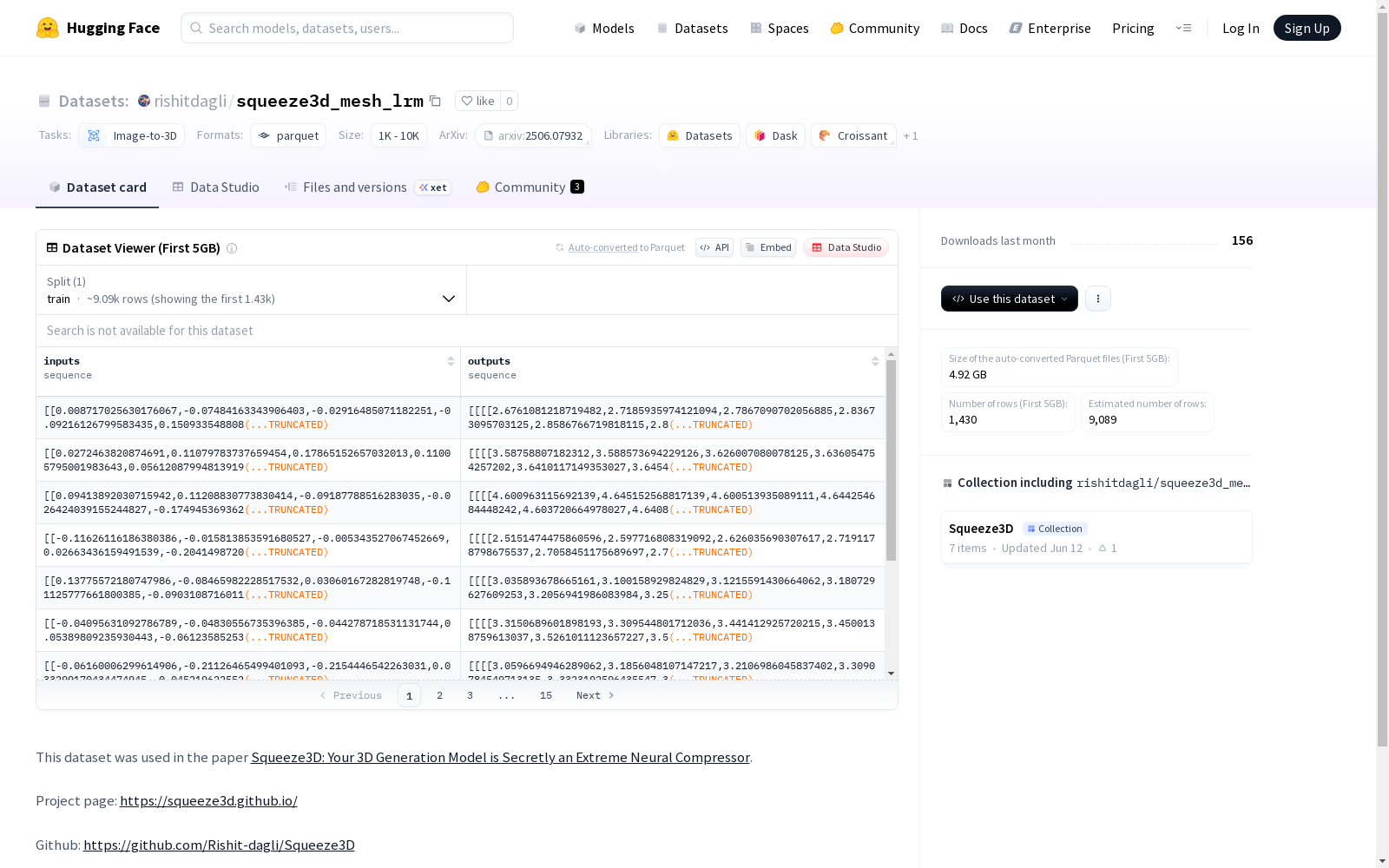Image resolution: width=1389 pixels, height=868 pixels.
Task: Click the Dask library icon
Action: coord(760,135)
